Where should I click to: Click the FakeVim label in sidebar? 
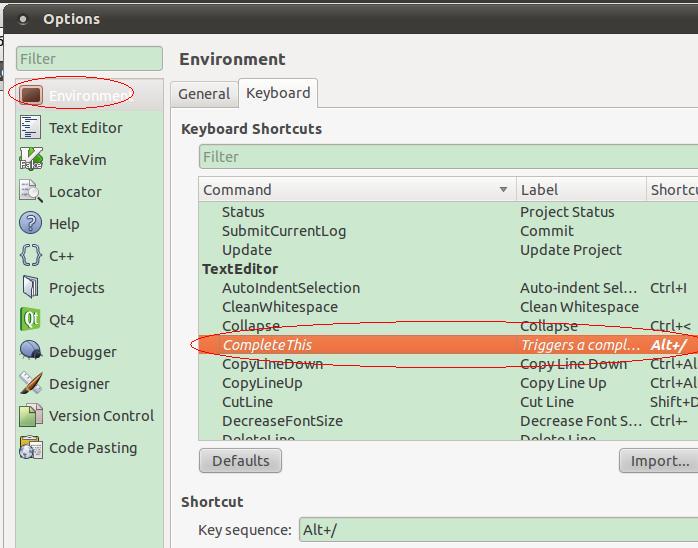coord(77,160)
